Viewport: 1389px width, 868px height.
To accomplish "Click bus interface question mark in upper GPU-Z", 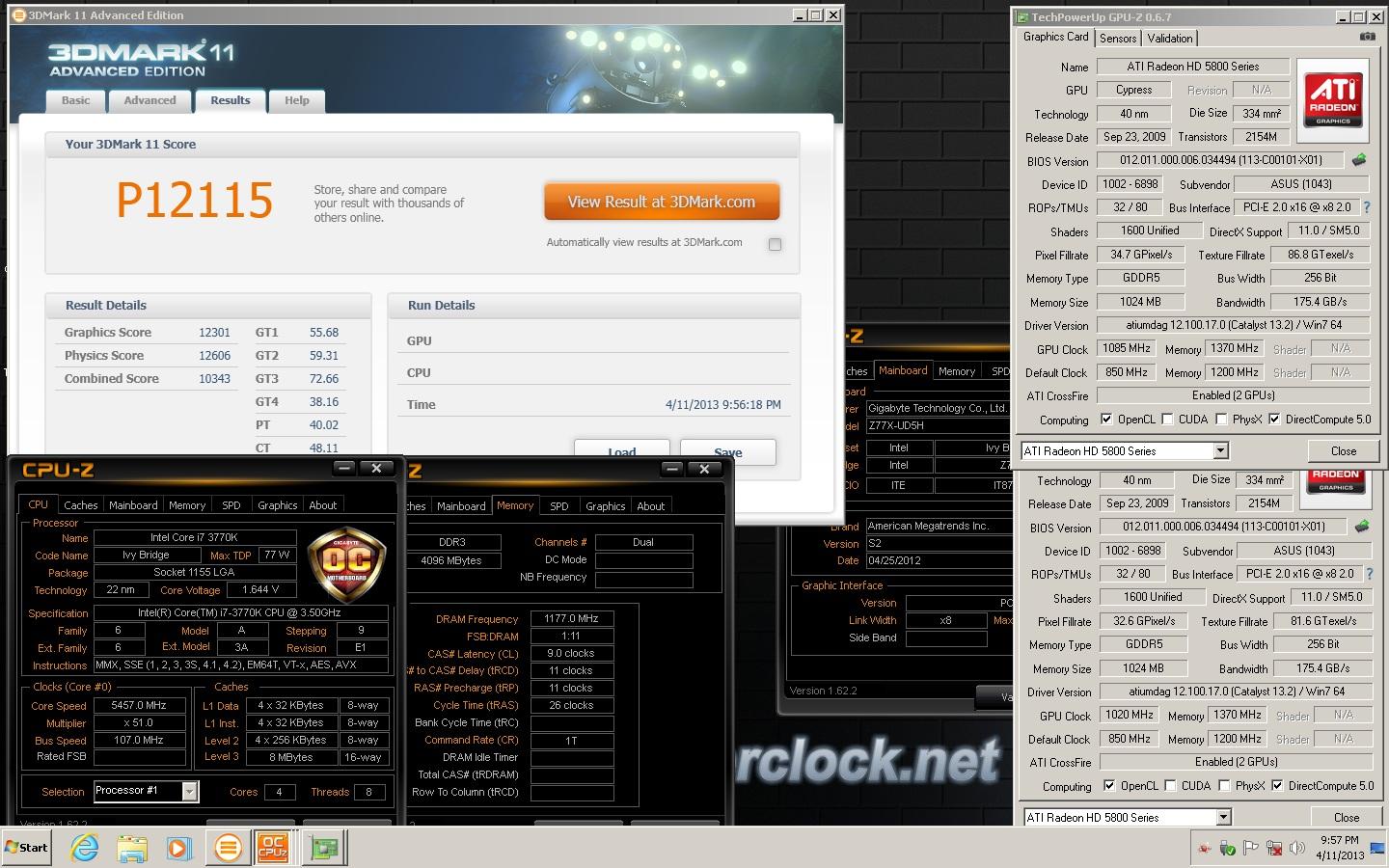I will point(1366,207).
